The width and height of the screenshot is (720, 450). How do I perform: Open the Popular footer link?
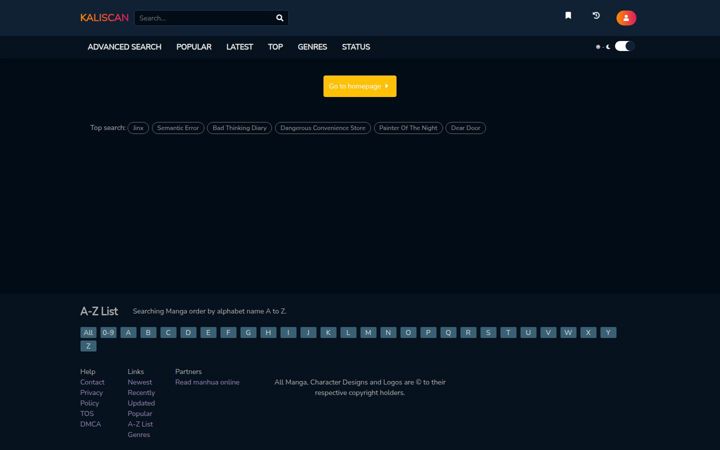coord(140,414)
